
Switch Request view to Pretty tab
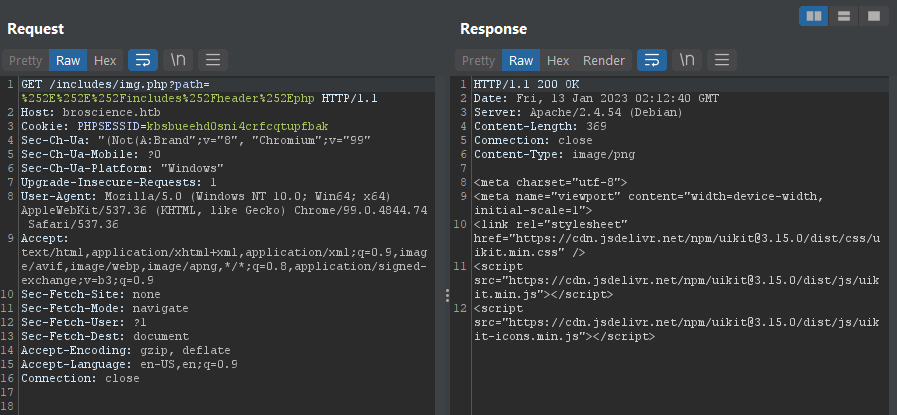click(x=26, y=60)
